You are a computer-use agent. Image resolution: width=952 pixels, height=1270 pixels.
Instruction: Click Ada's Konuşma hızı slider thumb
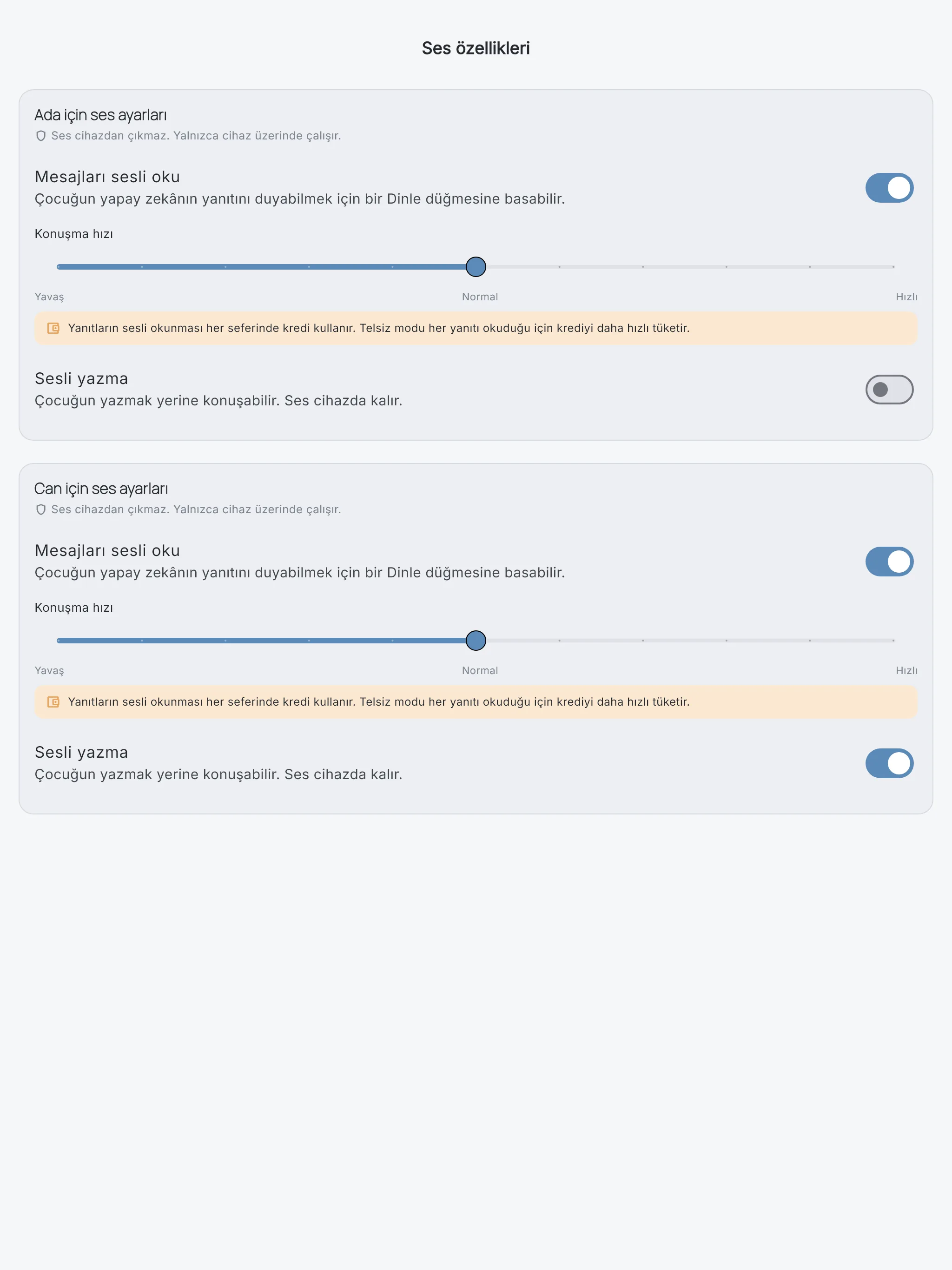[476, 267]
